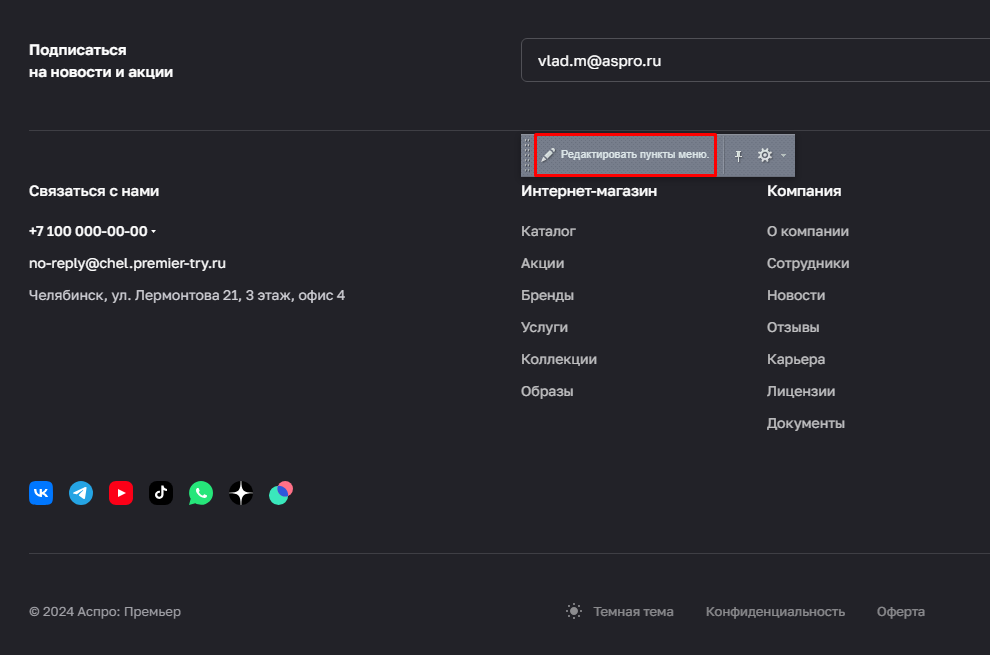
Task: Open the TikTok icon link
Action: pos(161,493)
